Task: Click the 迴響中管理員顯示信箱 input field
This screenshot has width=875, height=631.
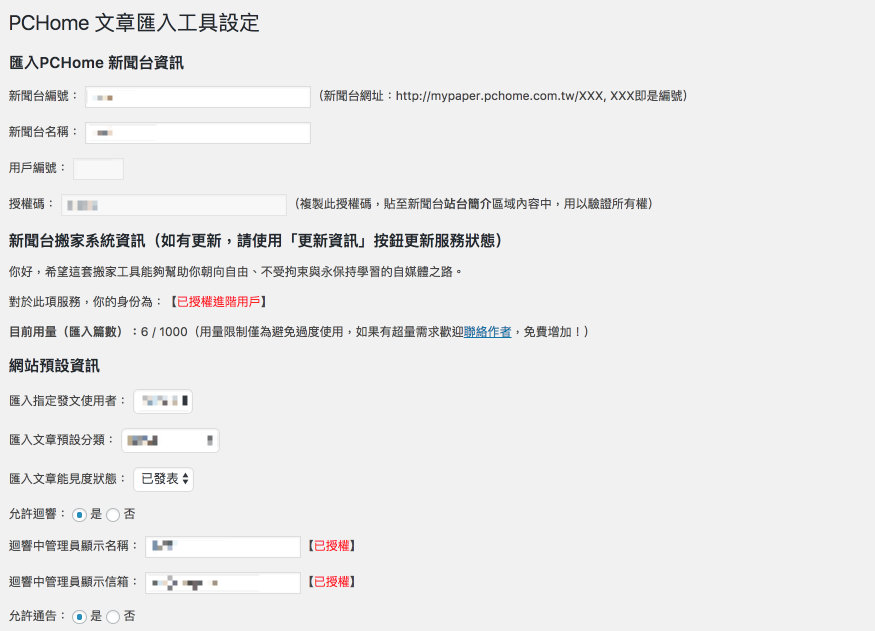Action: pos(223,582)
